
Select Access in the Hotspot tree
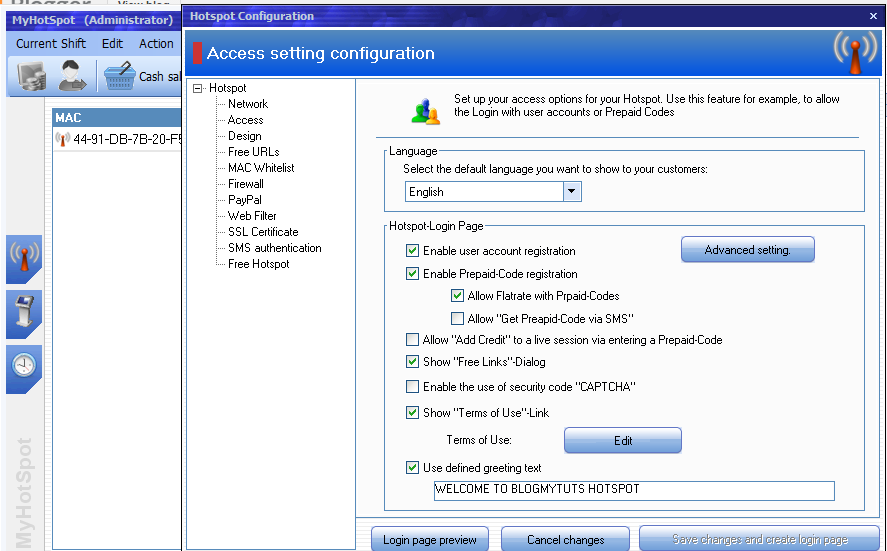coord(245,120)
